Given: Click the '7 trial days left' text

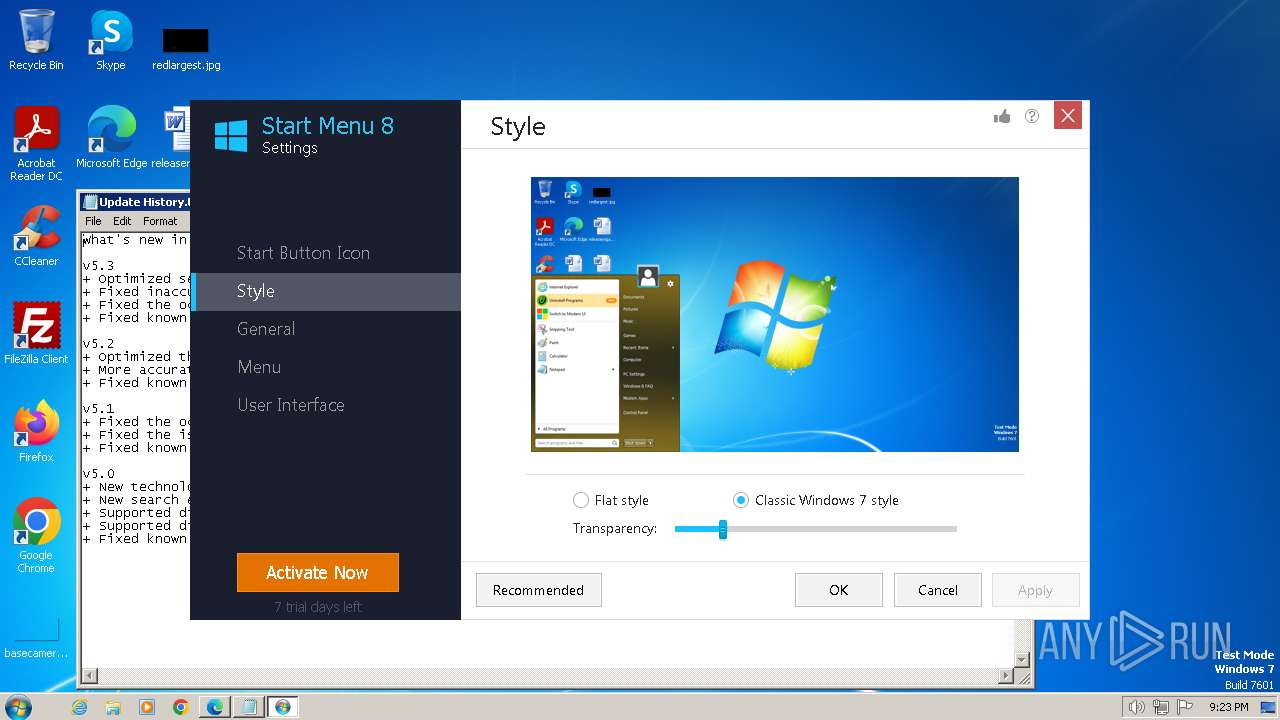Looking at the screenshot, I should point(318,607).
